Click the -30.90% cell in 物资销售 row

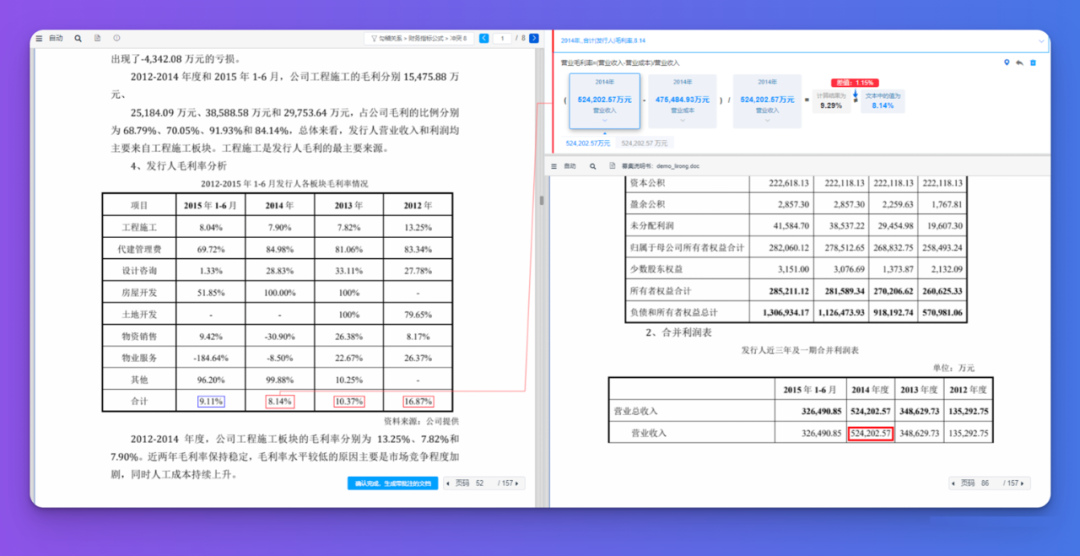click(280, 336)
